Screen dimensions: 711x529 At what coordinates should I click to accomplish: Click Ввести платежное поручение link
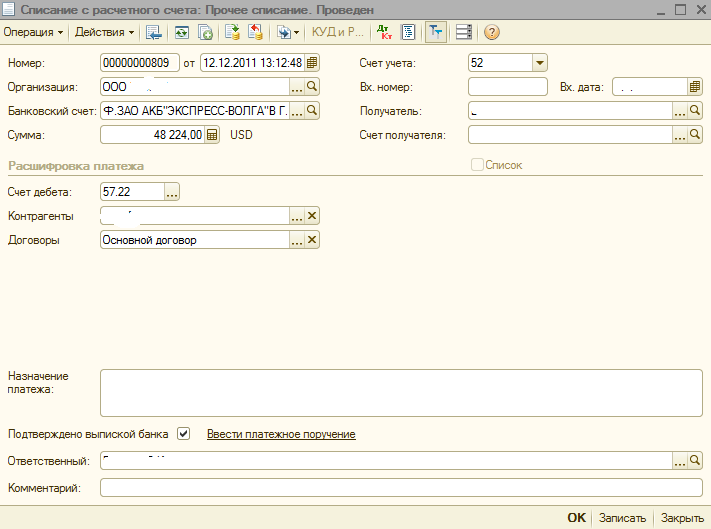coord(281,434)
